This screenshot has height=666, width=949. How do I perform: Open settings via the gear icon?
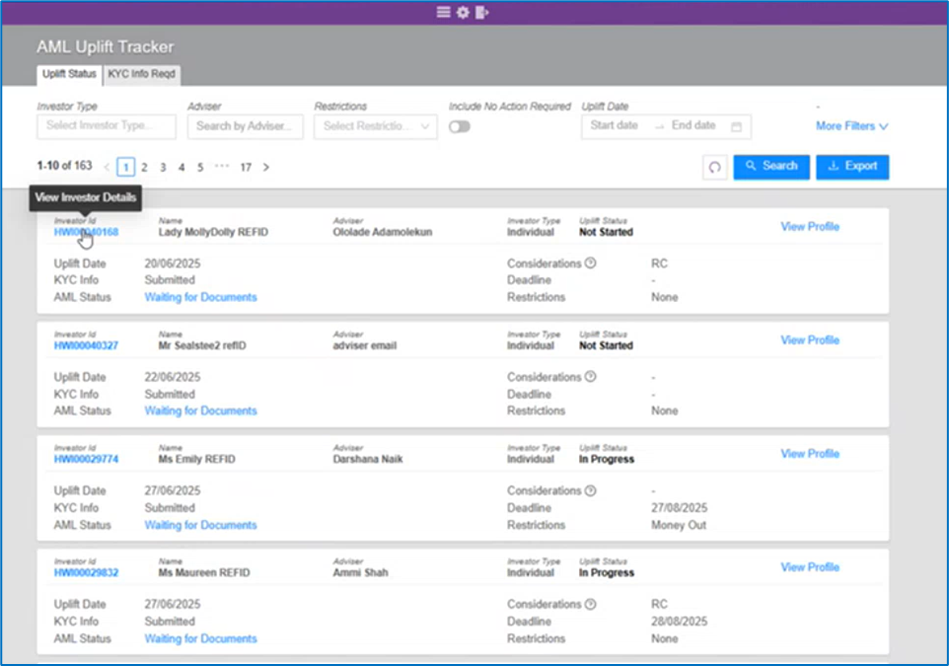tap(463, 13)
